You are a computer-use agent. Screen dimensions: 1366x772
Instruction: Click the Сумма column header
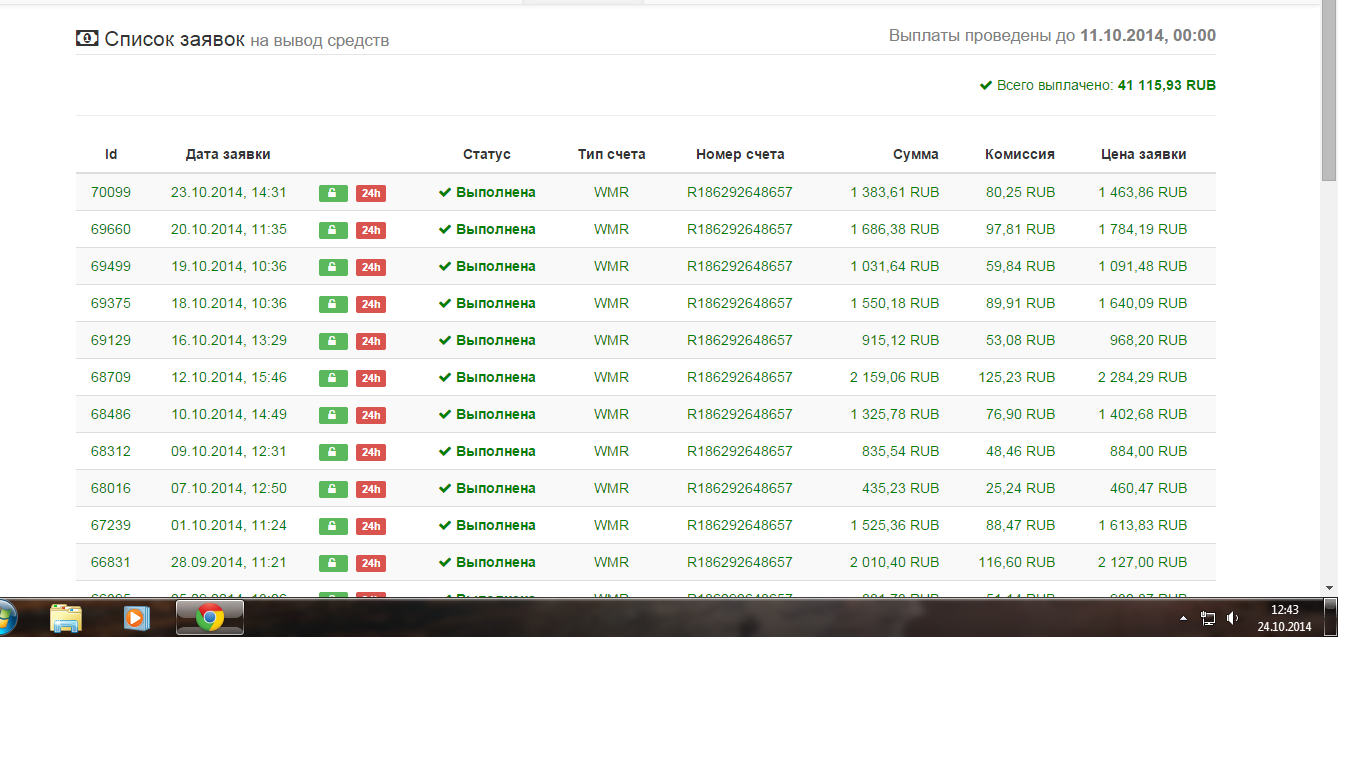click(916, 154)
